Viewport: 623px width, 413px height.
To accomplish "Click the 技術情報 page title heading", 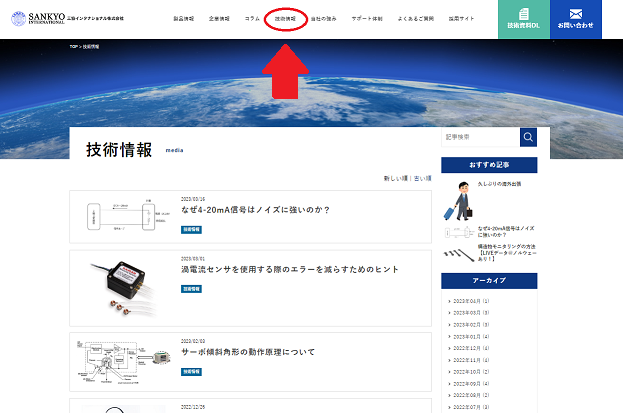I will click(119, 150).
